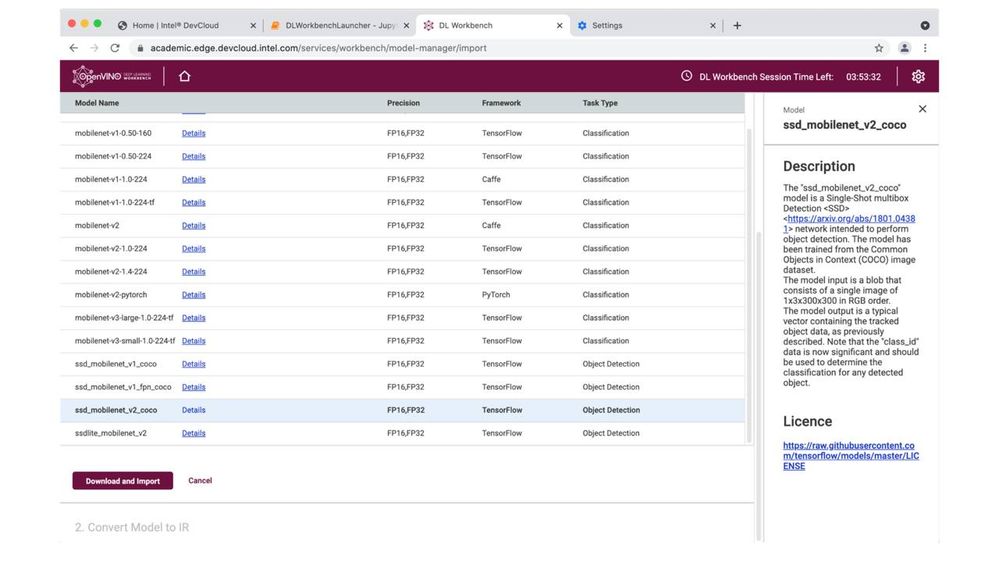Screen dimensions: 999x562
Task: Open Details for mobilenet-v2-pytorch
Action: 194,295
